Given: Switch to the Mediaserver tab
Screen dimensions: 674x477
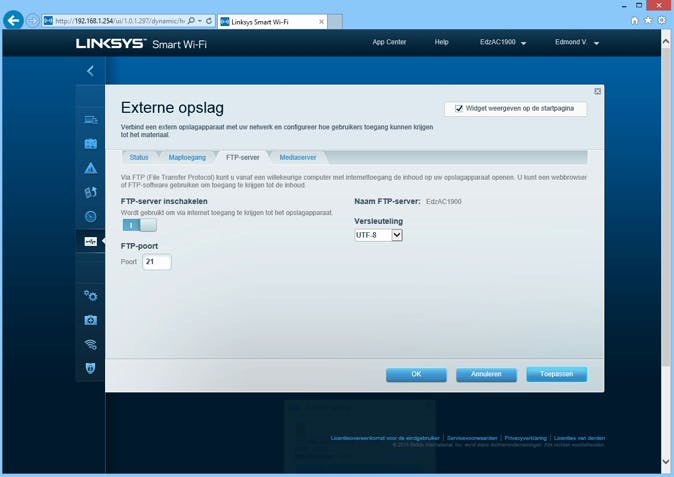Looking at the screenshot, I should pos(297,157).
